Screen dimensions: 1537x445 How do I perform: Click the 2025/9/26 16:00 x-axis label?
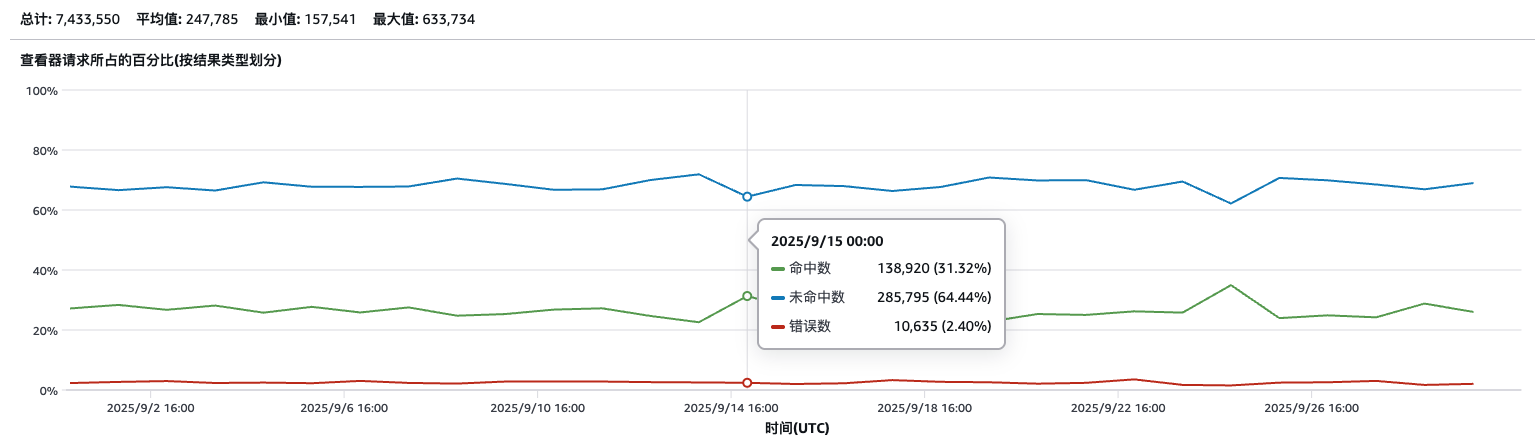coord(1313,408)
